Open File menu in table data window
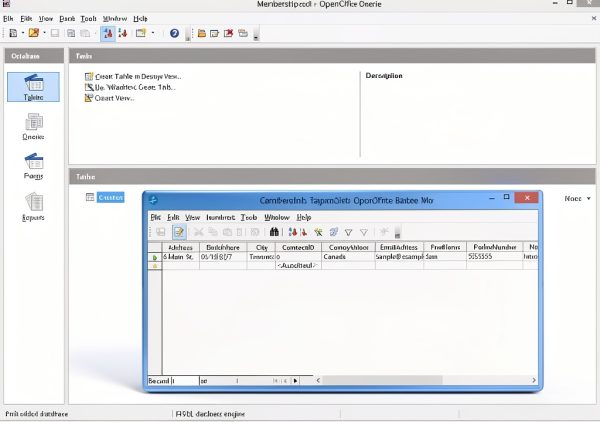The image size is (600, 422). pos(155,217)
